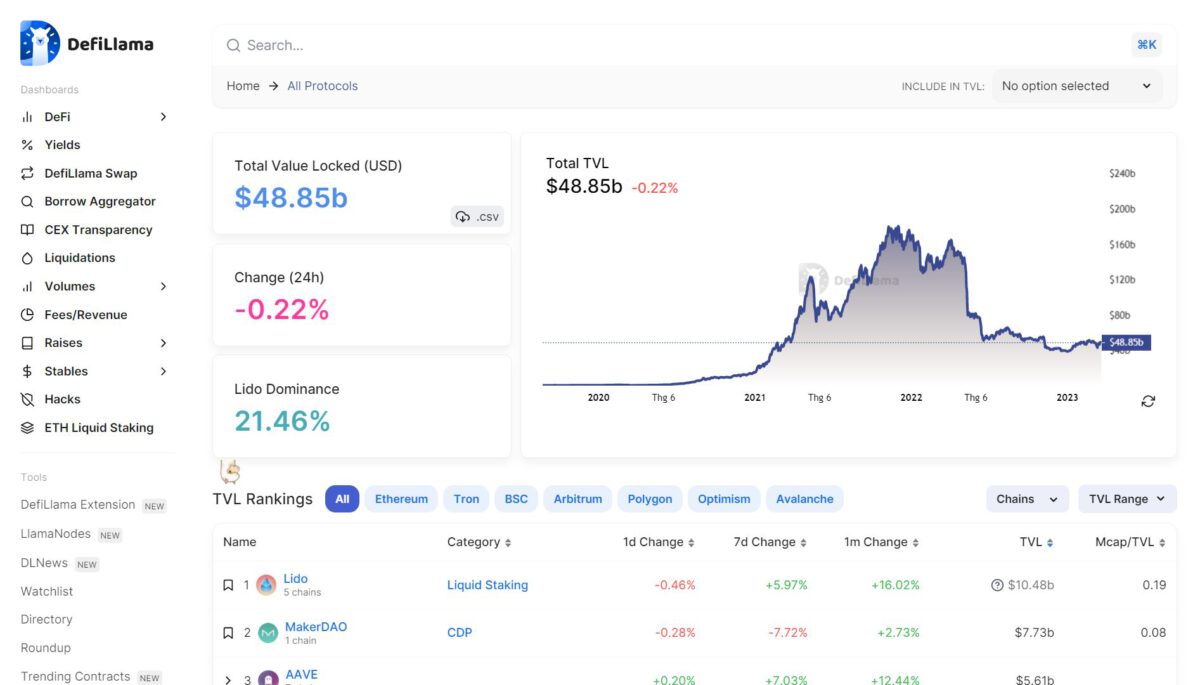Switch to the Arbitrum chain tab
This screenshot has width=1200, height=685.
point(577,499)
